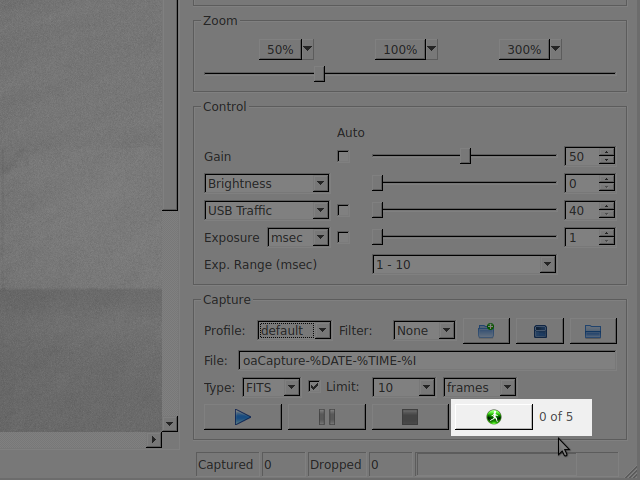Toggle the USB Traffic auto checkbox
The image size is (640, 480).
343,210
